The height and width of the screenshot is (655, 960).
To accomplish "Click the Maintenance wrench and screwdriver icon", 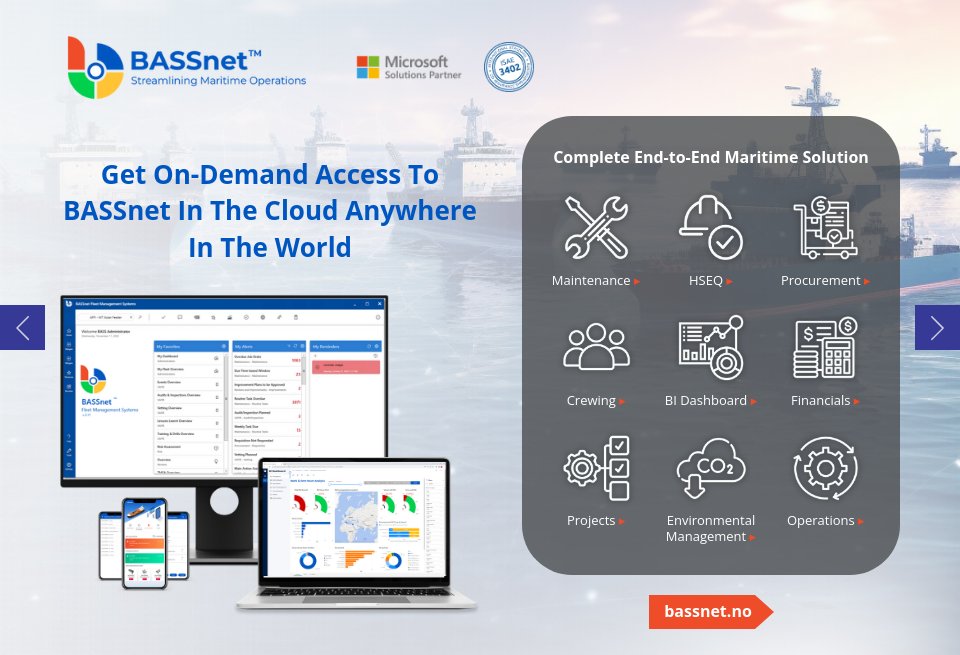I will point(596,228).
